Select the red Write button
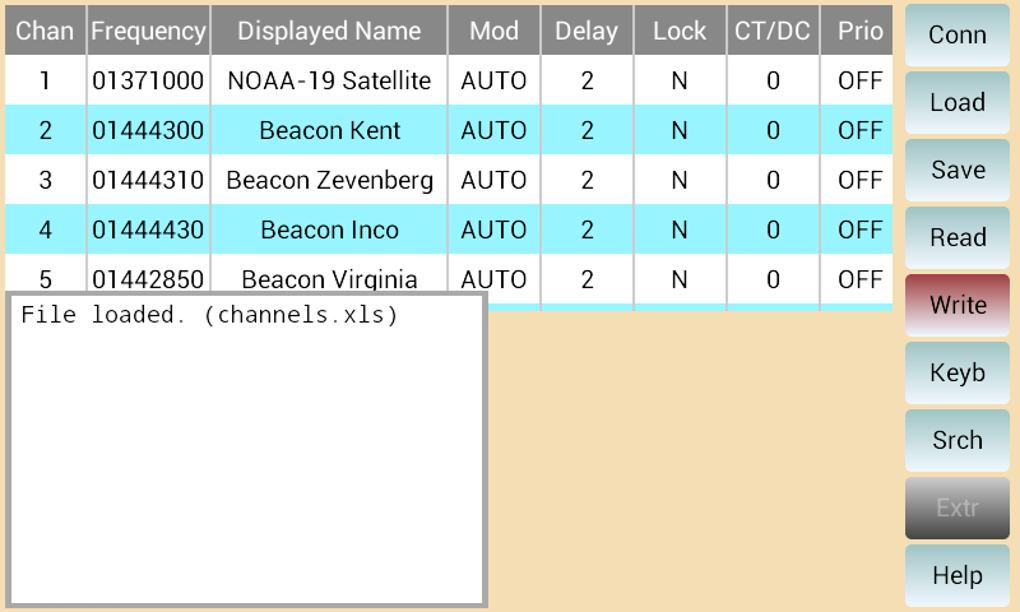 coord(957,306)
